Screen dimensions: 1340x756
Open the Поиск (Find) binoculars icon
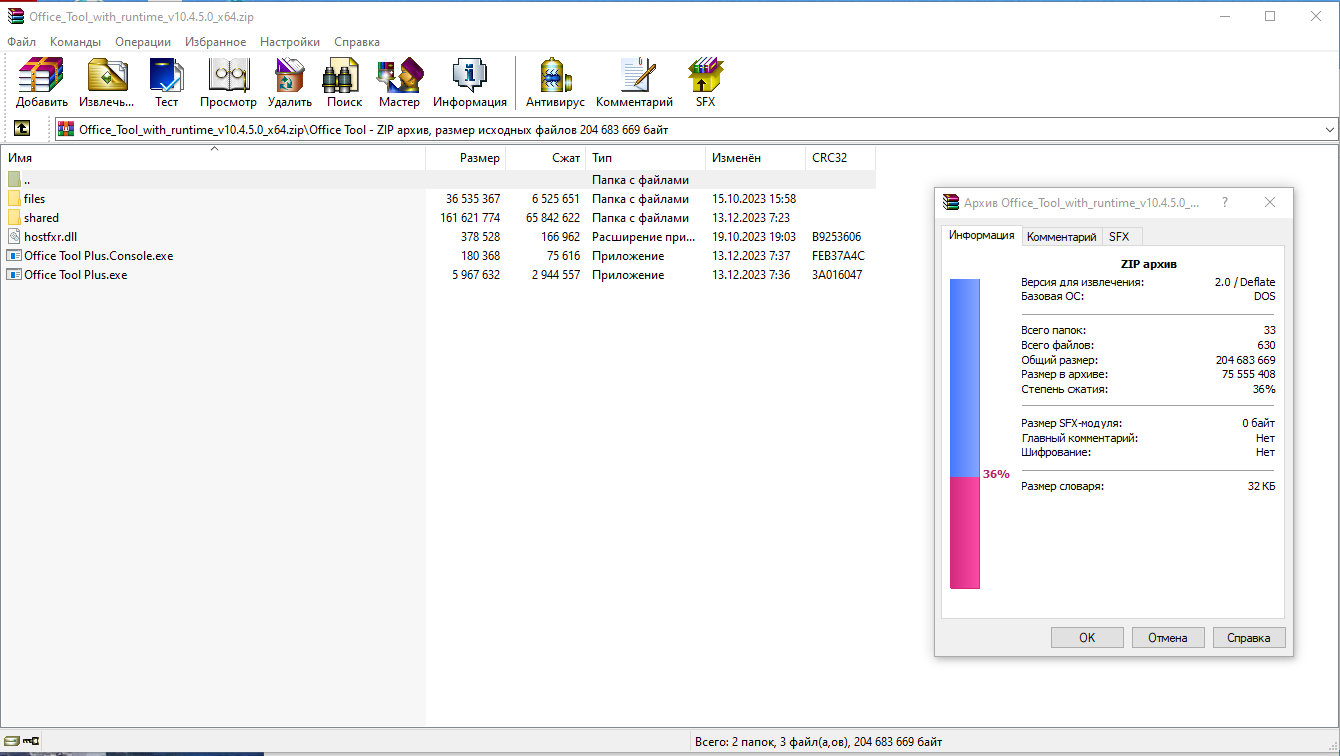[x=344, y=83]
